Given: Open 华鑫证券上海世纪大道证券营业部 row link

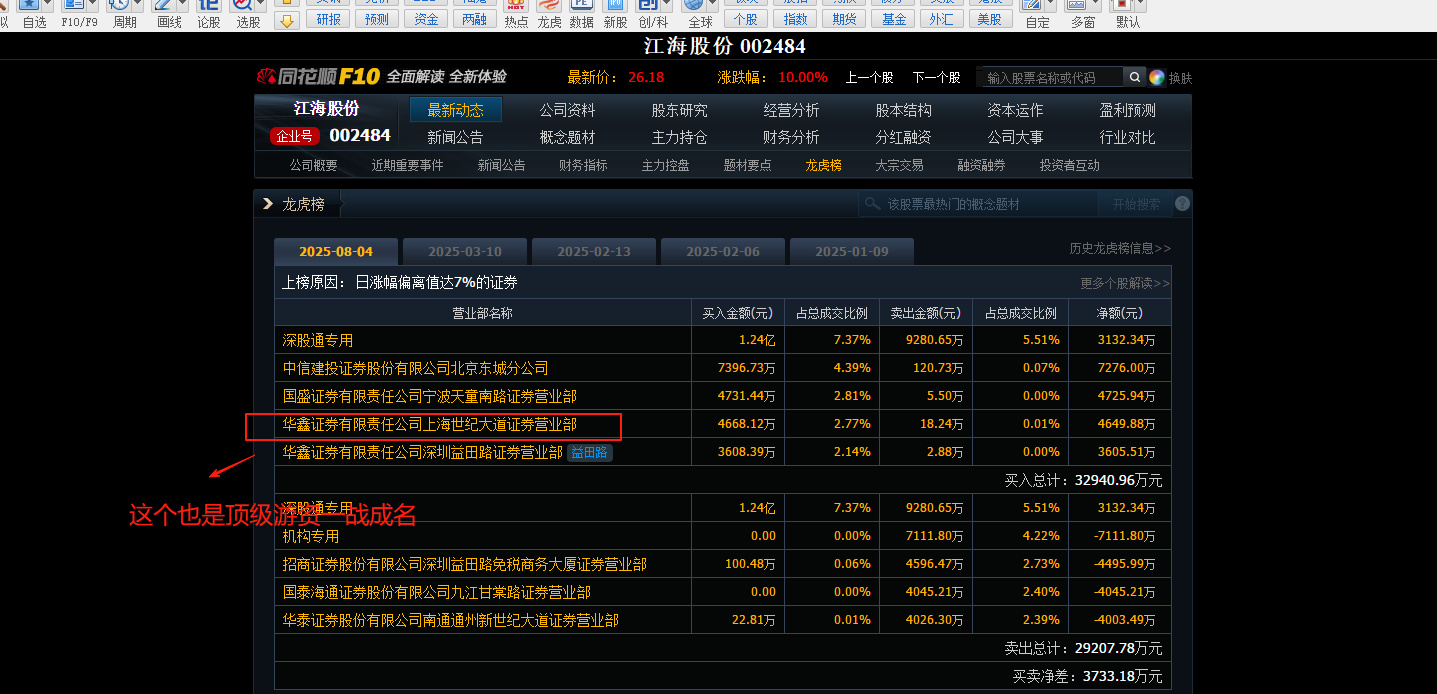Looking at the screenshot, I should tap(429, 424).
